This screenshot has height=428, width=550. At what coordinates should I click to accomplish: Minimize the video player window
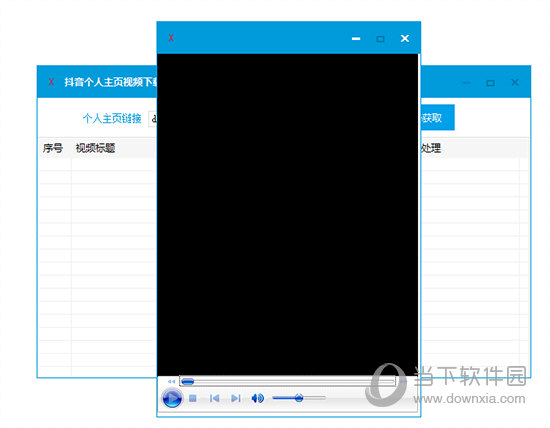356,39
